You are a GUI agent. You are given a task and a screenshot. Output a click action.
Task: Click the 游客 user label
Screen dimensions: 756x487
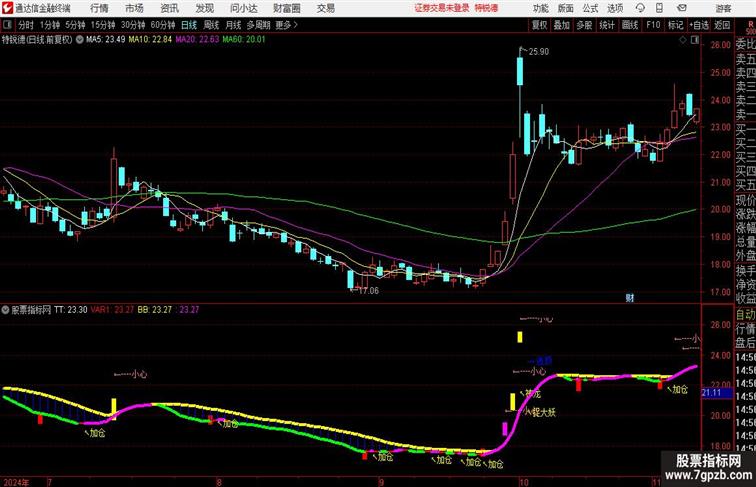coord(723,8)
